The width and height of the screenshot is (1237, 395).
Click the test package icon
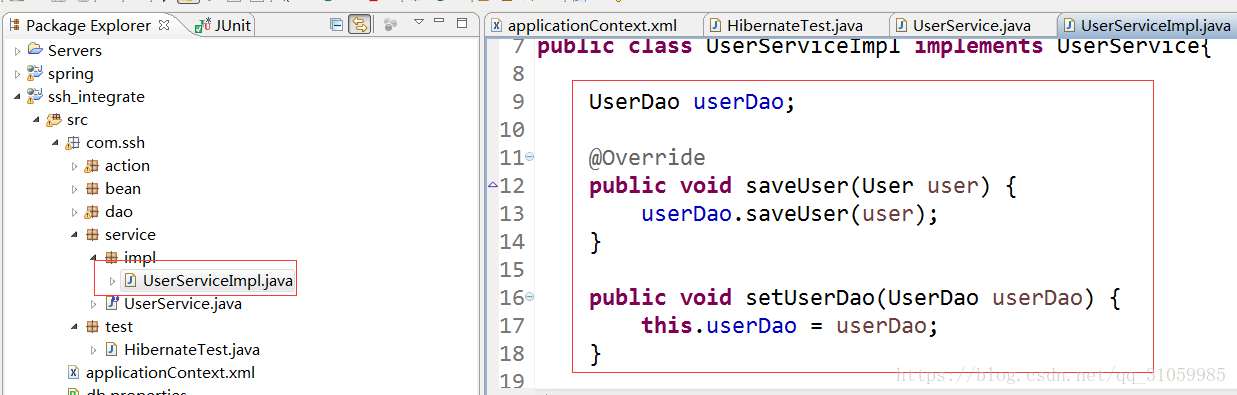click(92, 327)
